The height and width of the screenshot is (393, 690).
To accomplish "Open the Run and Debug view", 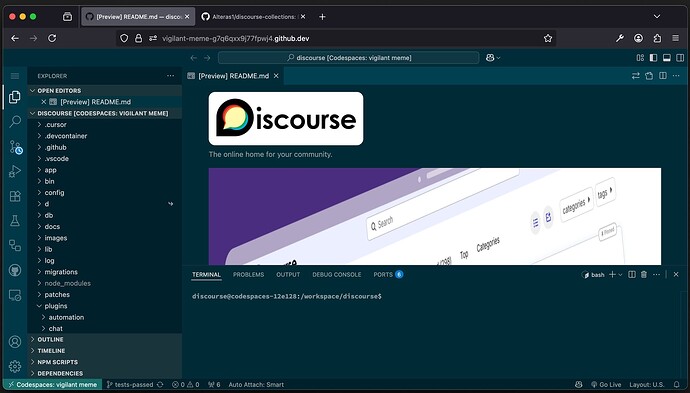I will (x=15, y=171).
